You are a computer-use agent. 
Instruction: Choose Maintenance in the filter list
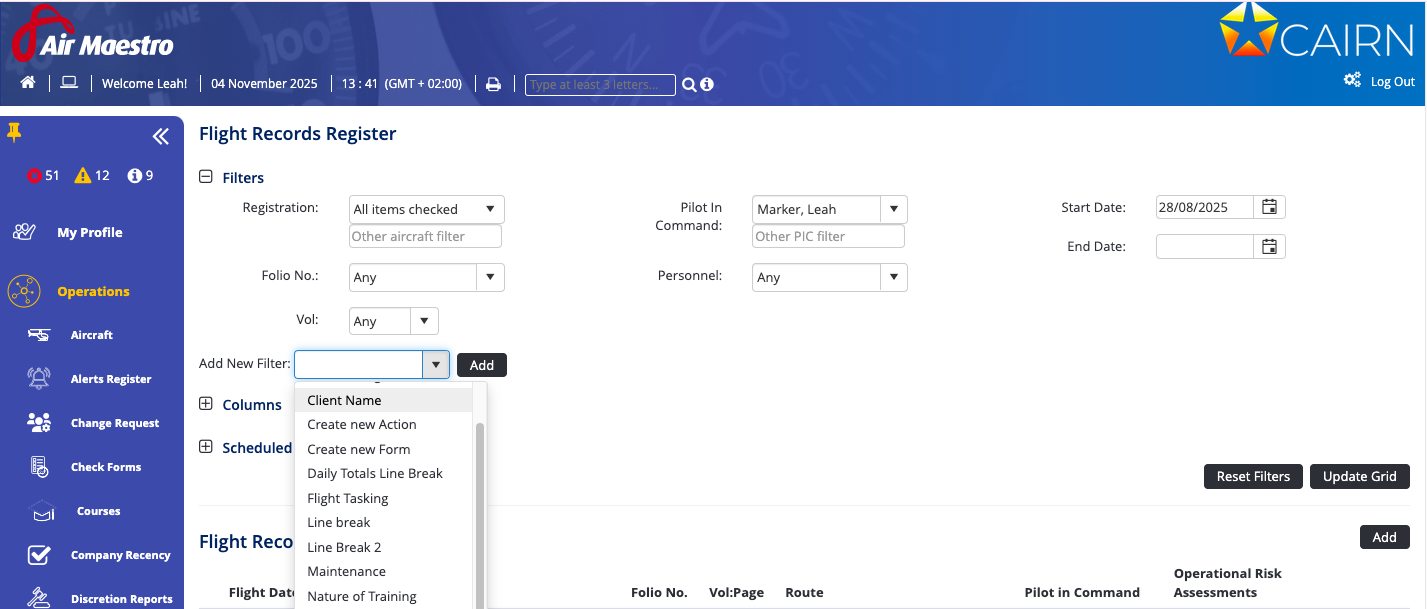pos(346,571)
